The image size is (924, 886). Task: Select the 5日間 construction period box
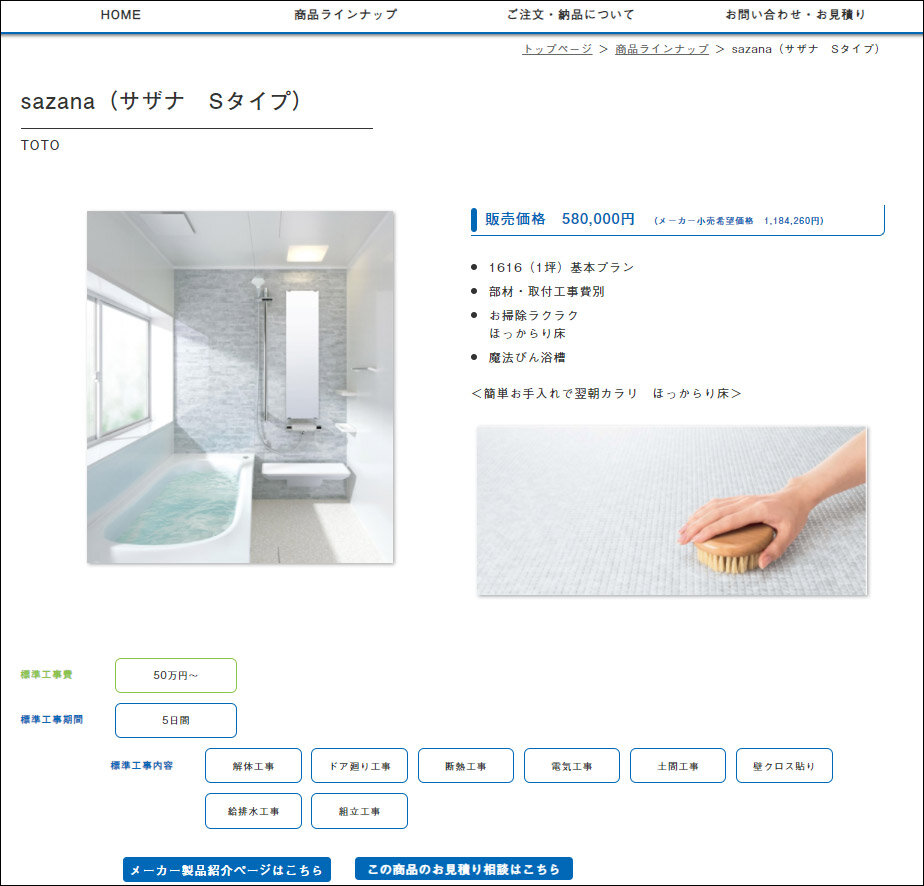coord(176,720)
